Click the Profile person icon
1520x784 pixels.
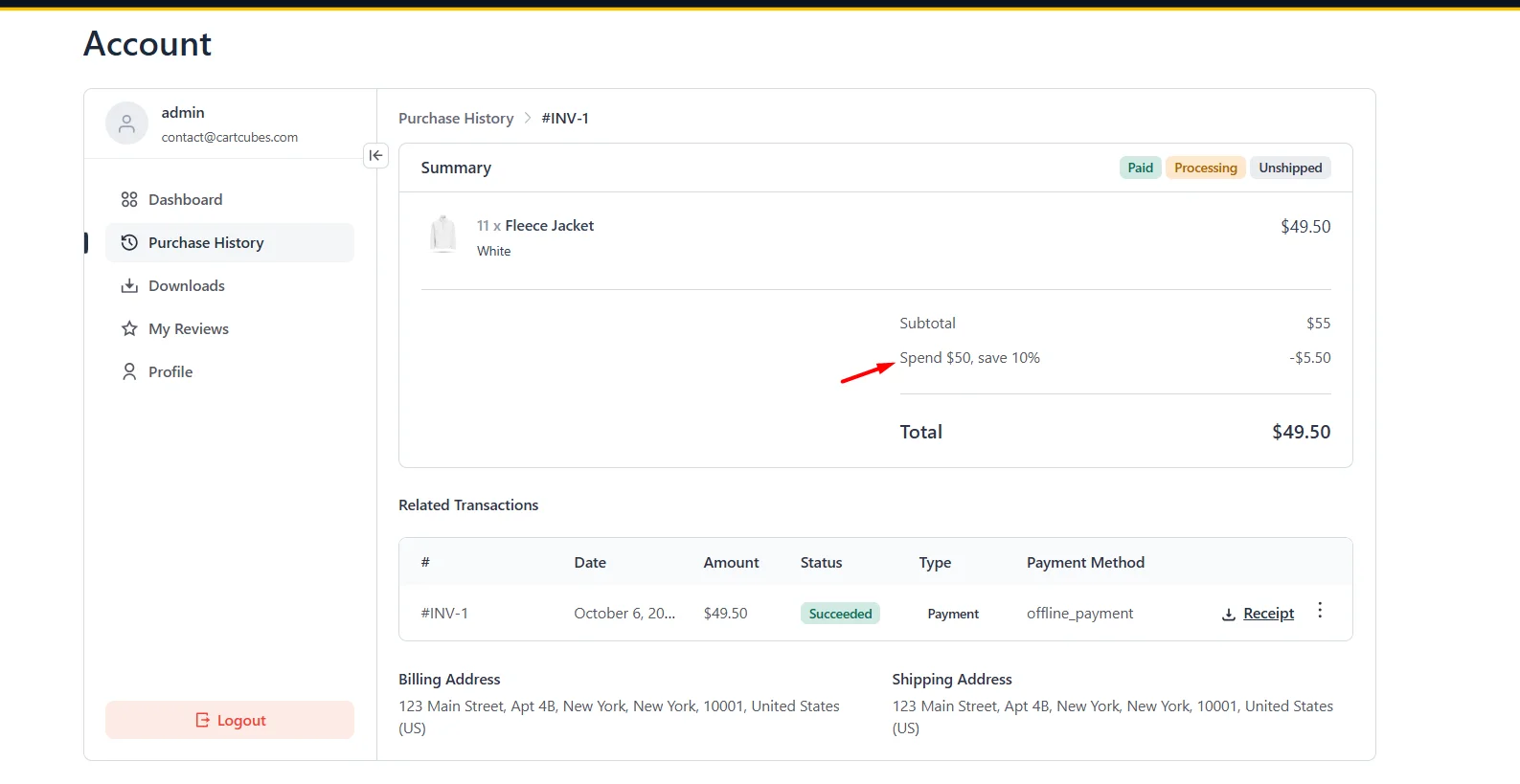point(129,371)
